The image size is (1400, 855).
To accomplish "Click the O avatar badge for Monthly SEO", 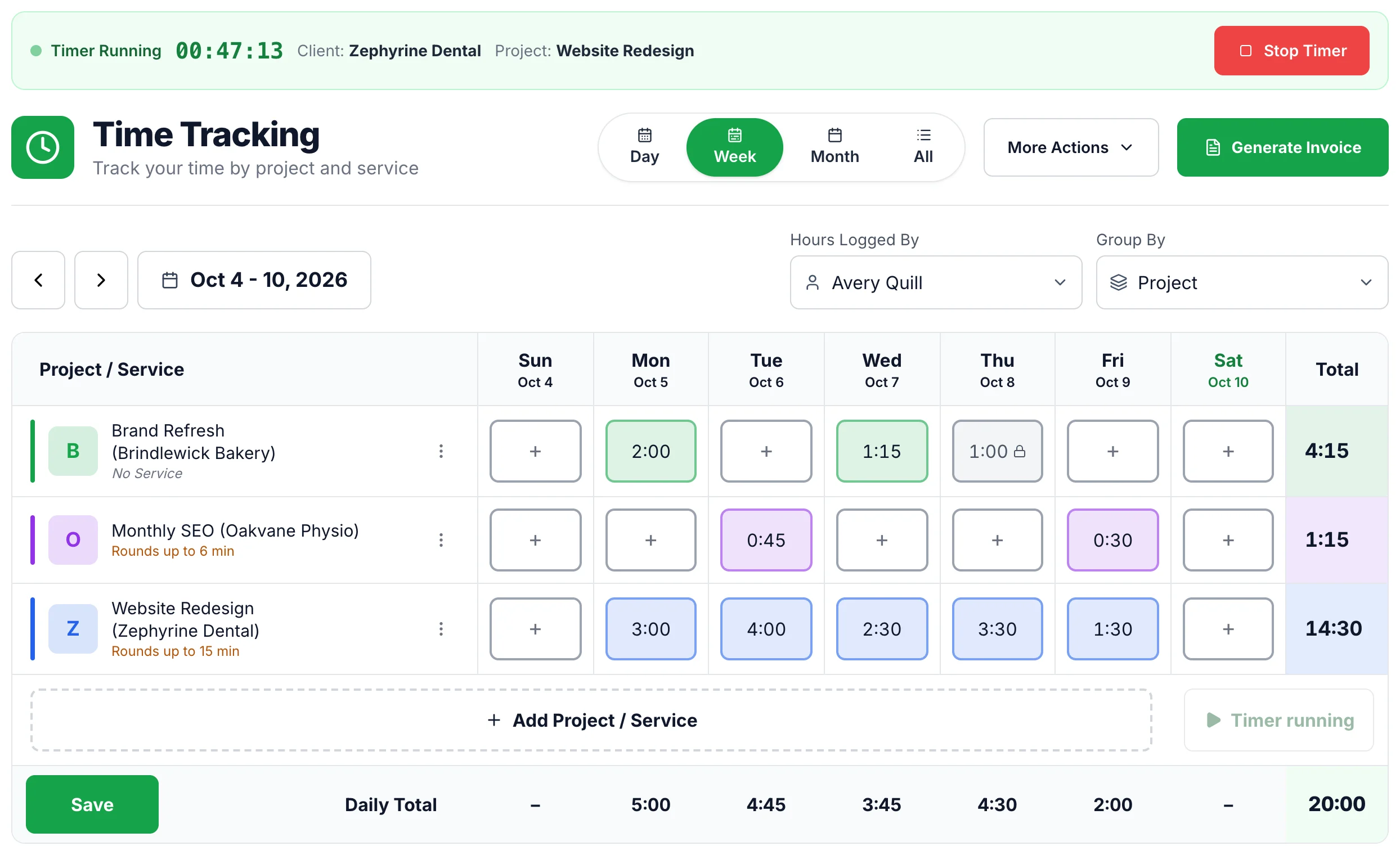I will tap(73, 539).
